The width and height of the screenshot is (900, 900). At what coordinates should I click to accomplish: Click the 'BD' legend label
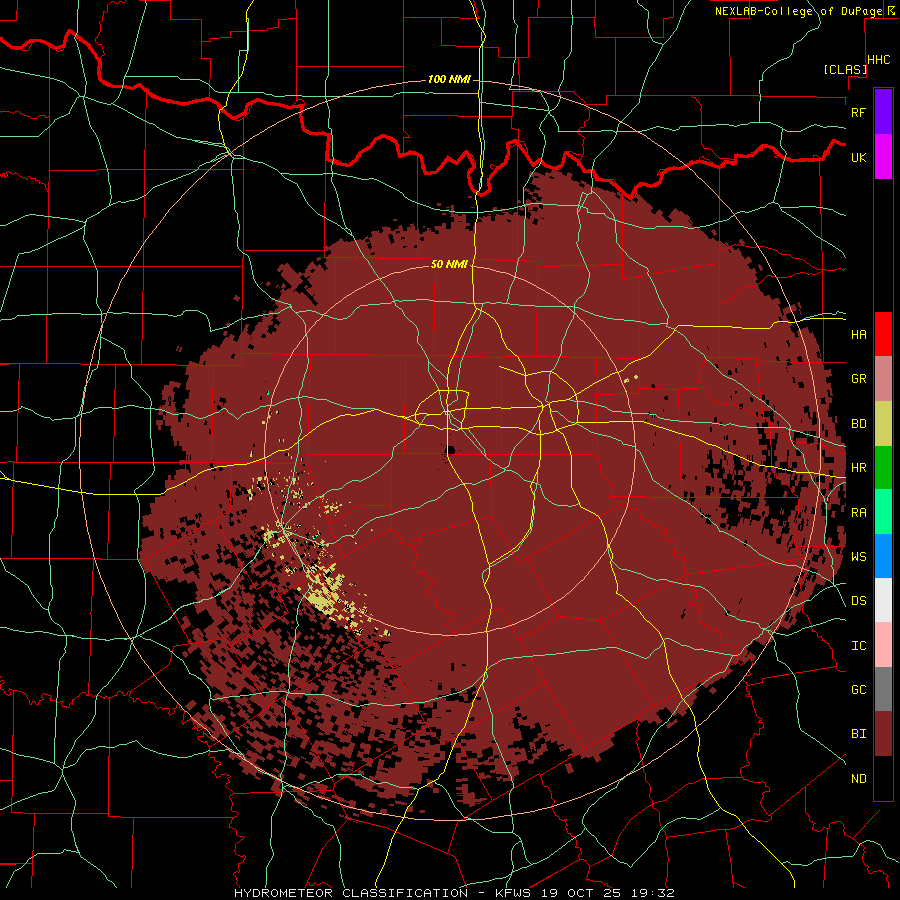click(x=858, y=424)
